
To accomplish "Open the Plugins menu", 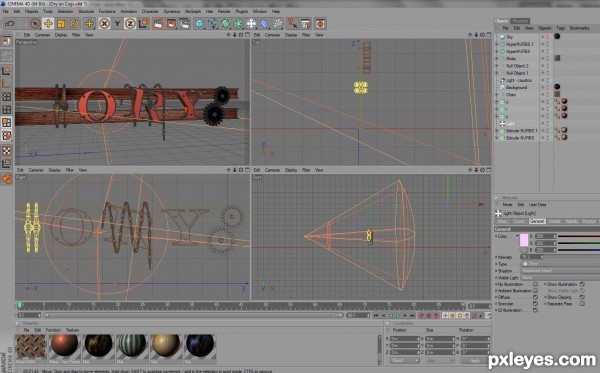I will 241,11.
